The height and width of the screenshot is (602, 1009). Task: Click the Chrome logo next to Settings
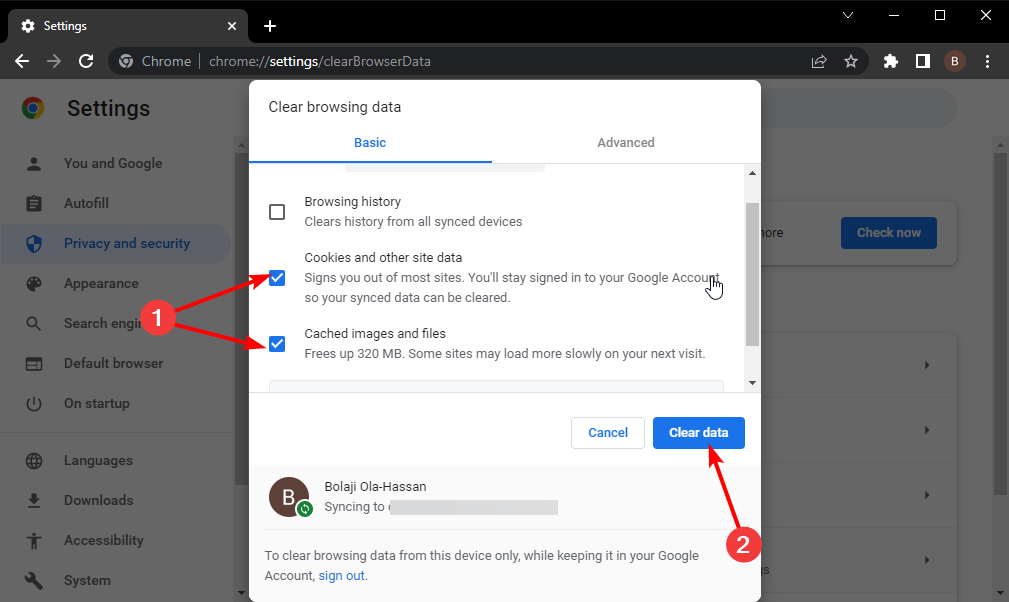(33, 108)
